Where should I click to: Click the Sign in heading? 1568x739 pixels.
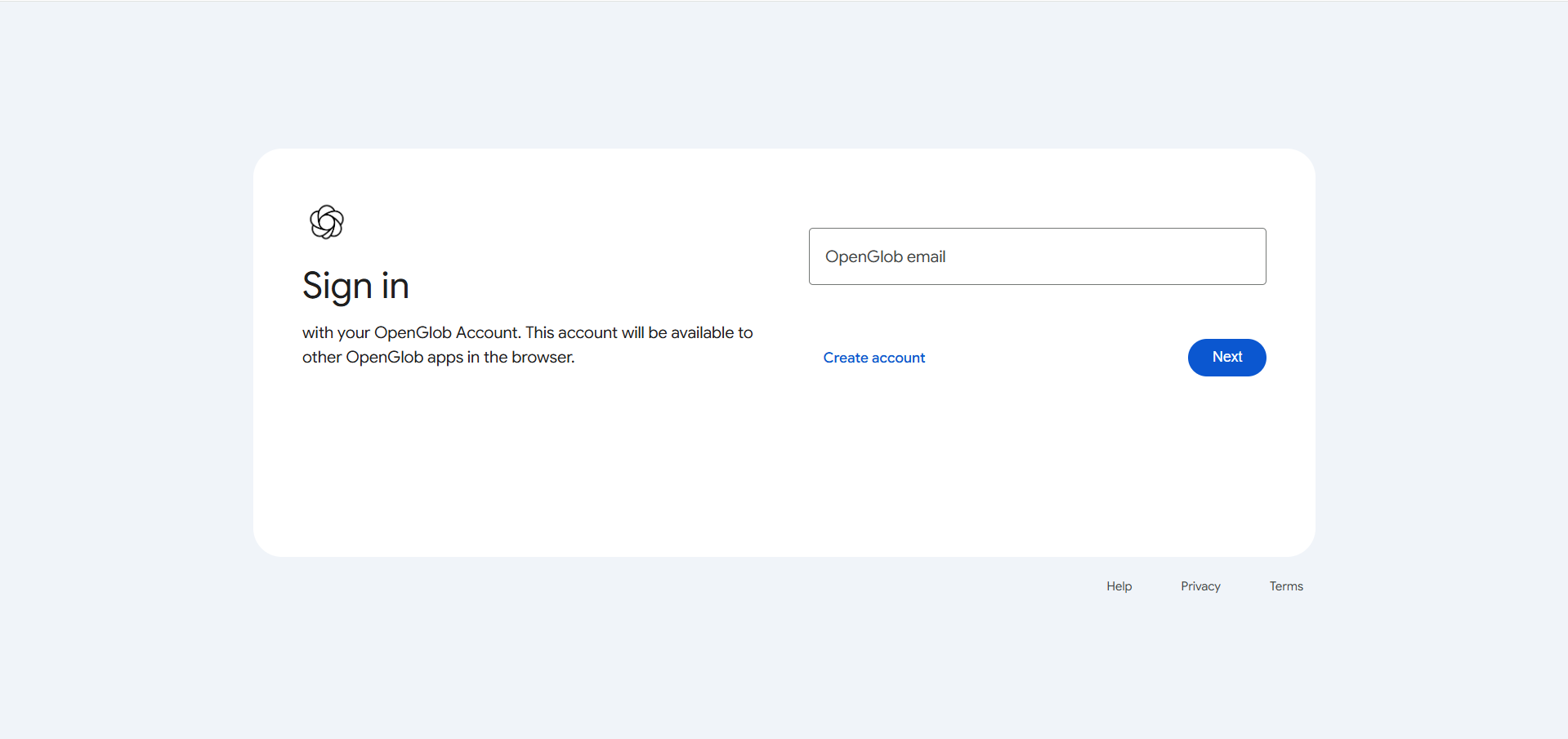coord(355,286)
